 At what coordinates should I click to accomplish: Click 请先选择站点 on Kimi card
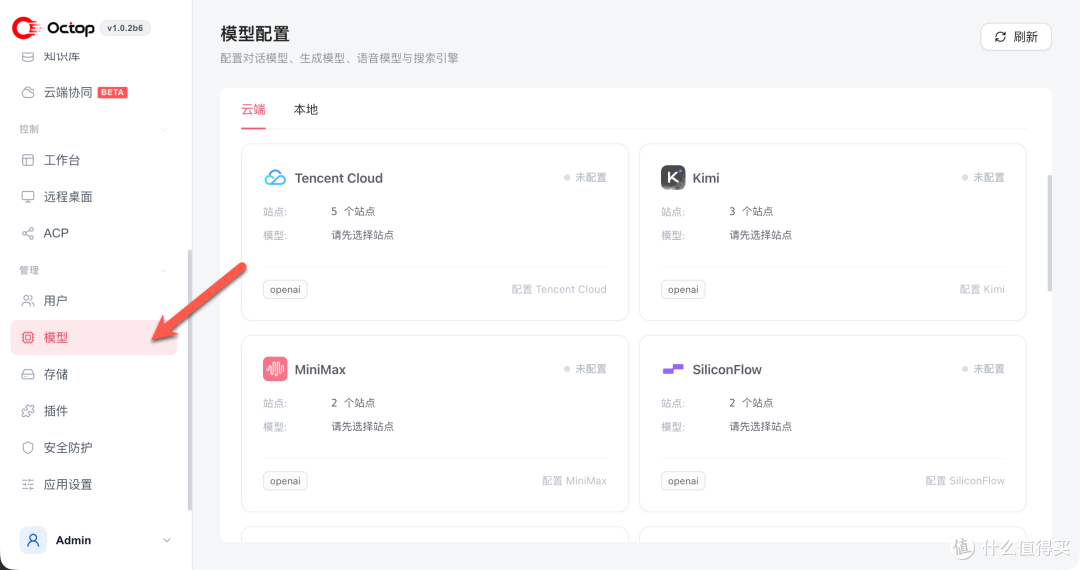point(760,235)
